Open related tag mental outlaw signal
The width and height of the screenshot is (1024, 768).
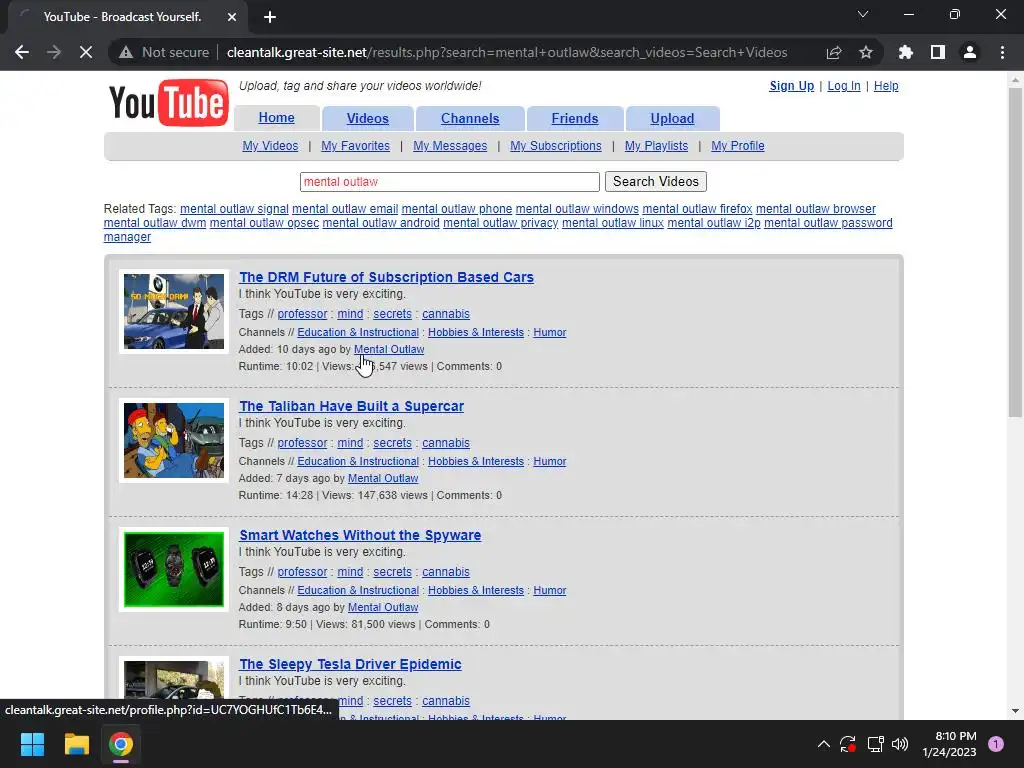click(234, 208)
